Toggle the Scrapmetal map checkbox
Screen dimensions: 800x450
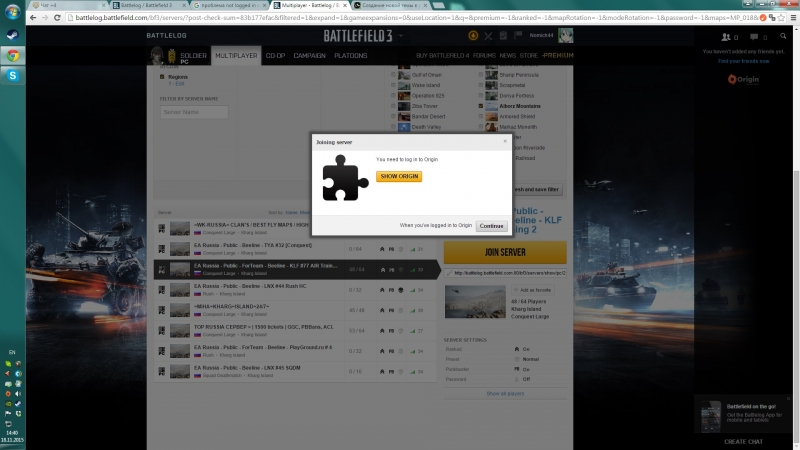481,85
